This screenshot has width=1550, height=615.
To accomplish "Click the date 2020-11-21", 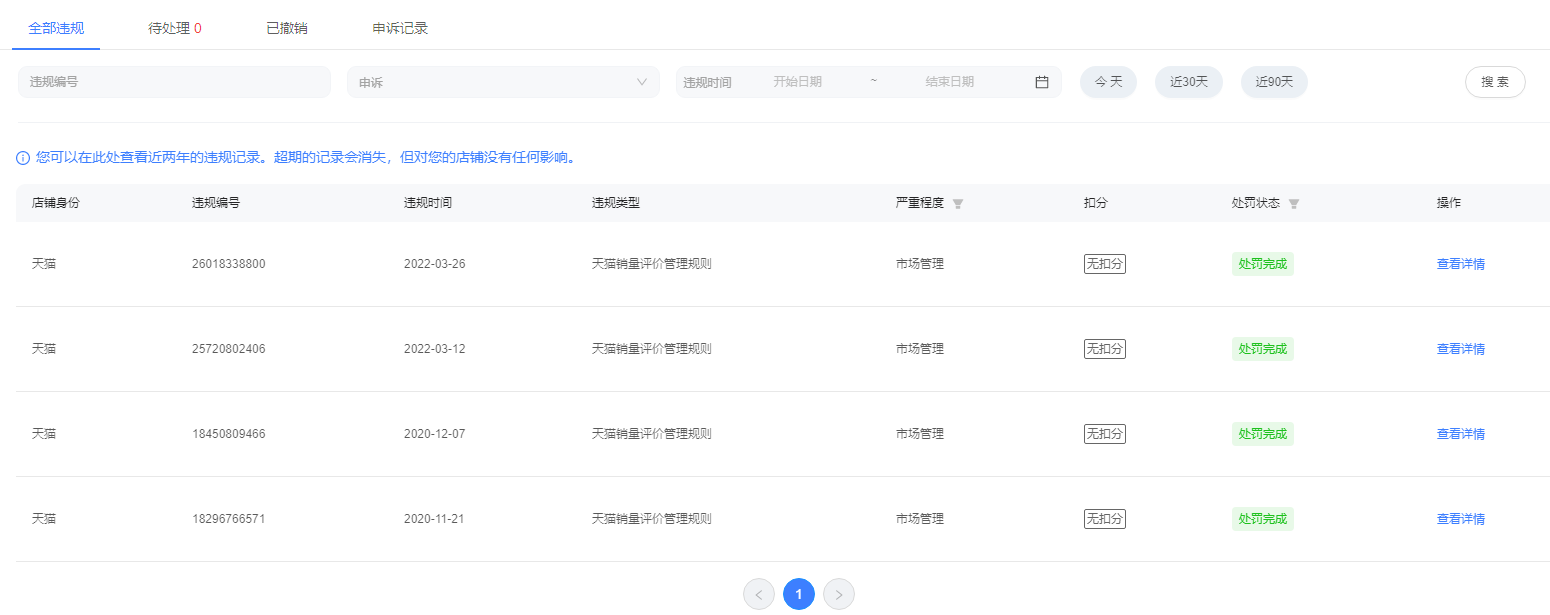I will [x=435, y=519].
